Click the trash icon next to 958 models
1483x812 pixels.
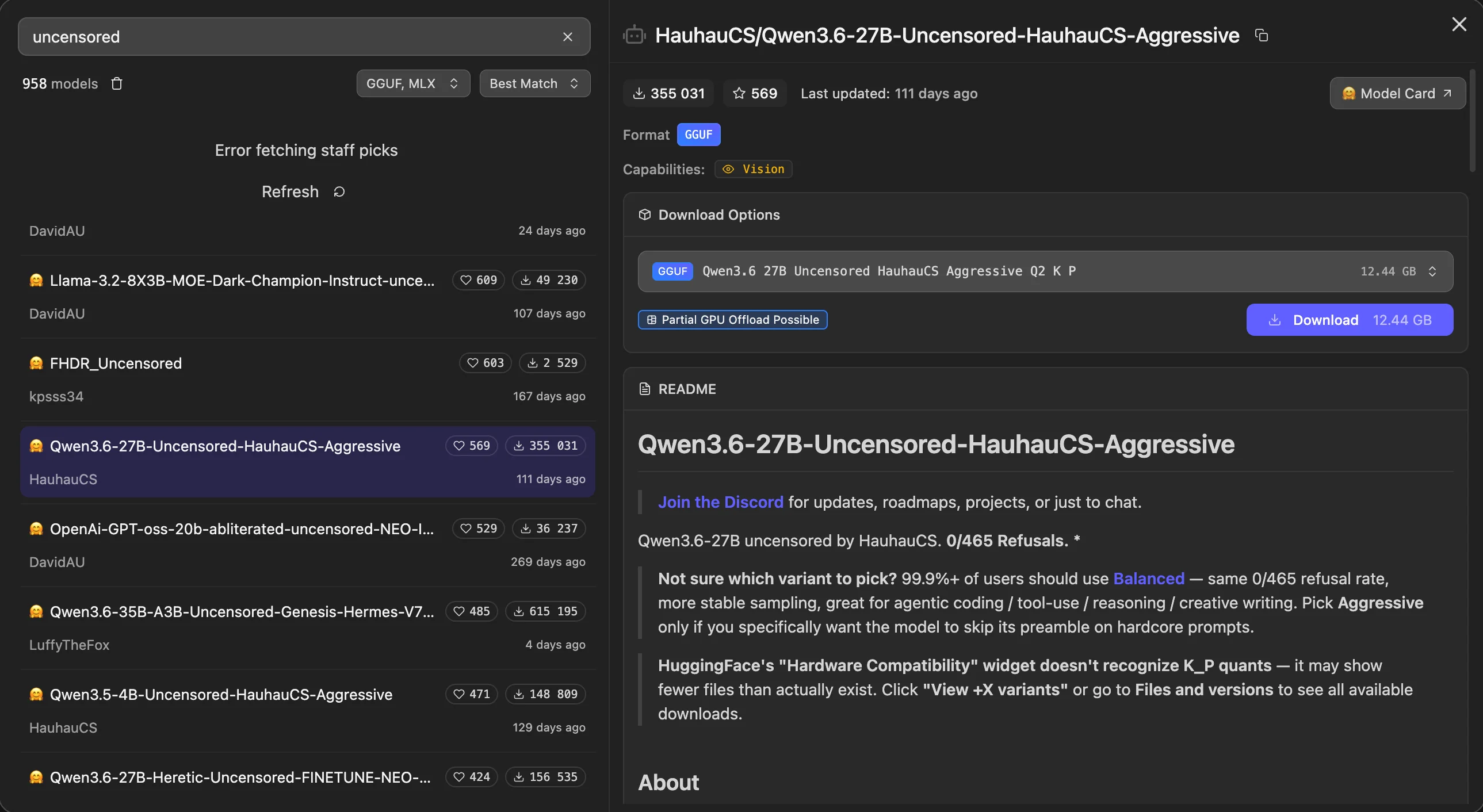tap(117, 83)
